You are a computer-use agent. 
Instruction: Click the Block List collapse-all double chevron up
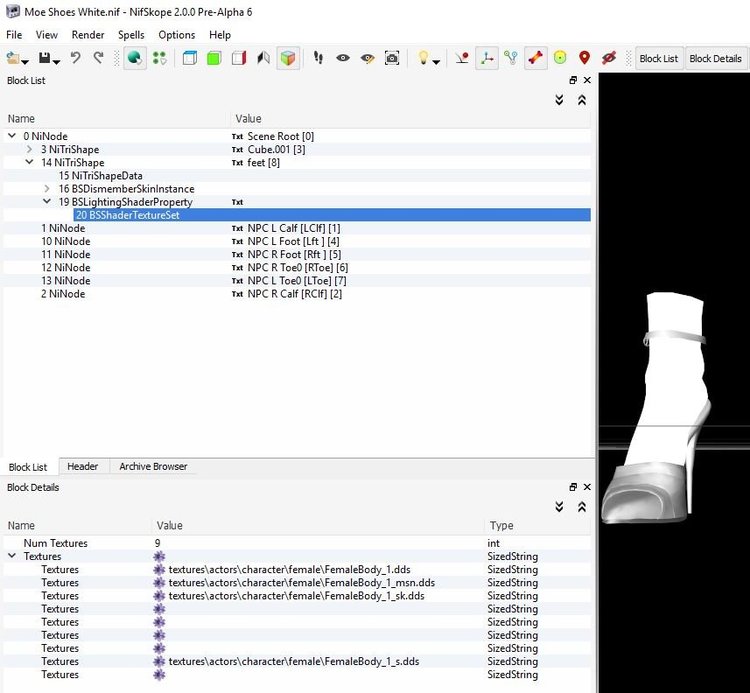click(582, 100)
